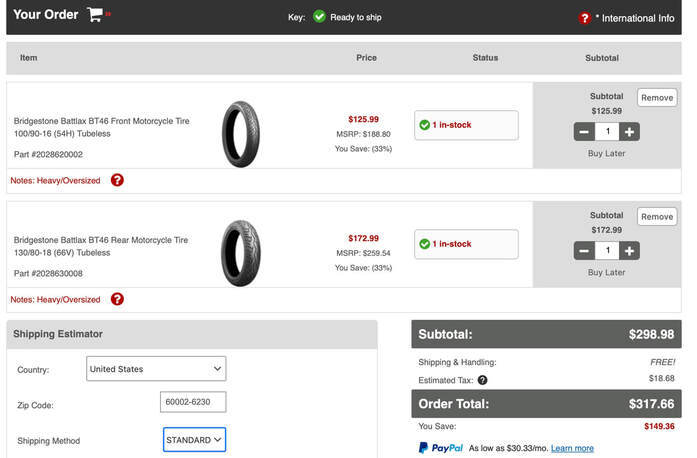Click the green Ready to ship checkmark icon

coord(319,17)
